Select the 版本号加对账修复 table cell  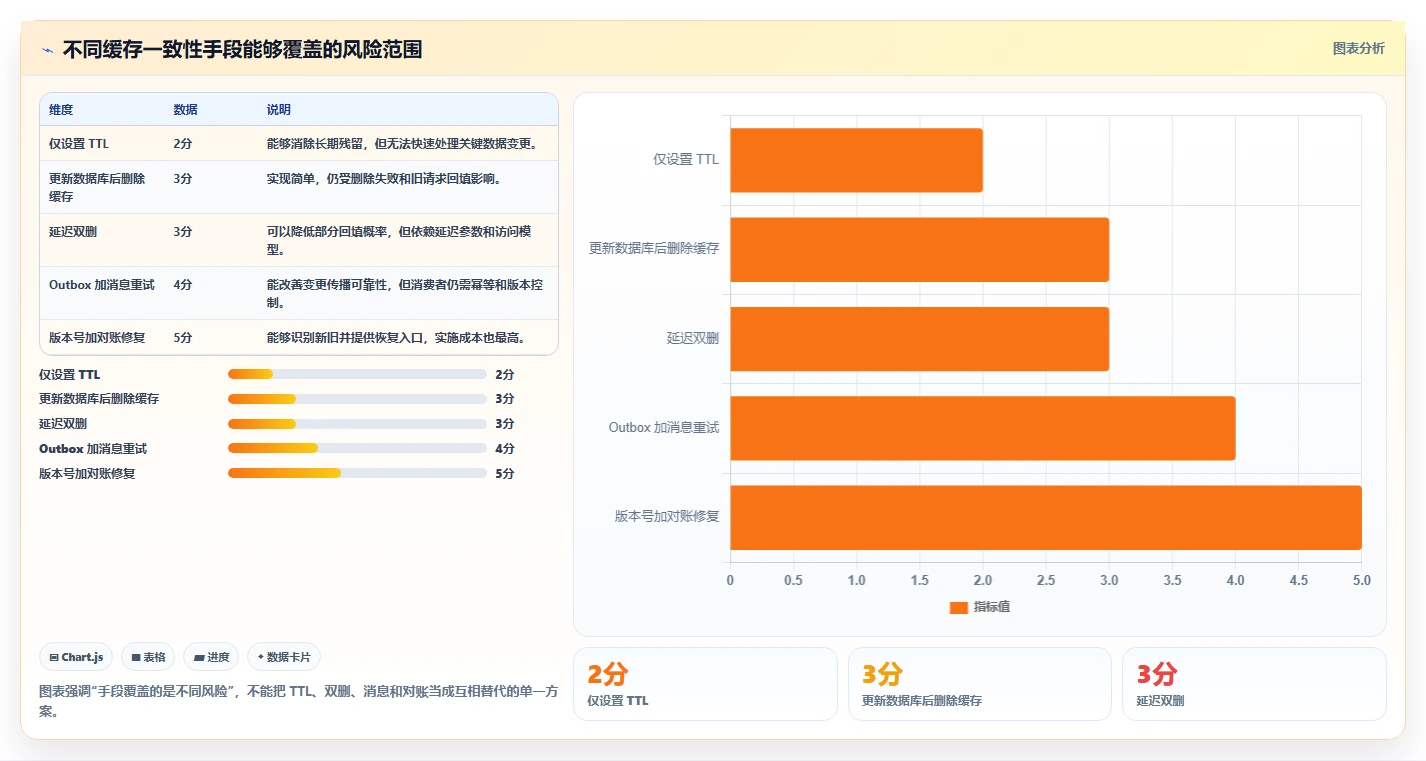[97, 337]
